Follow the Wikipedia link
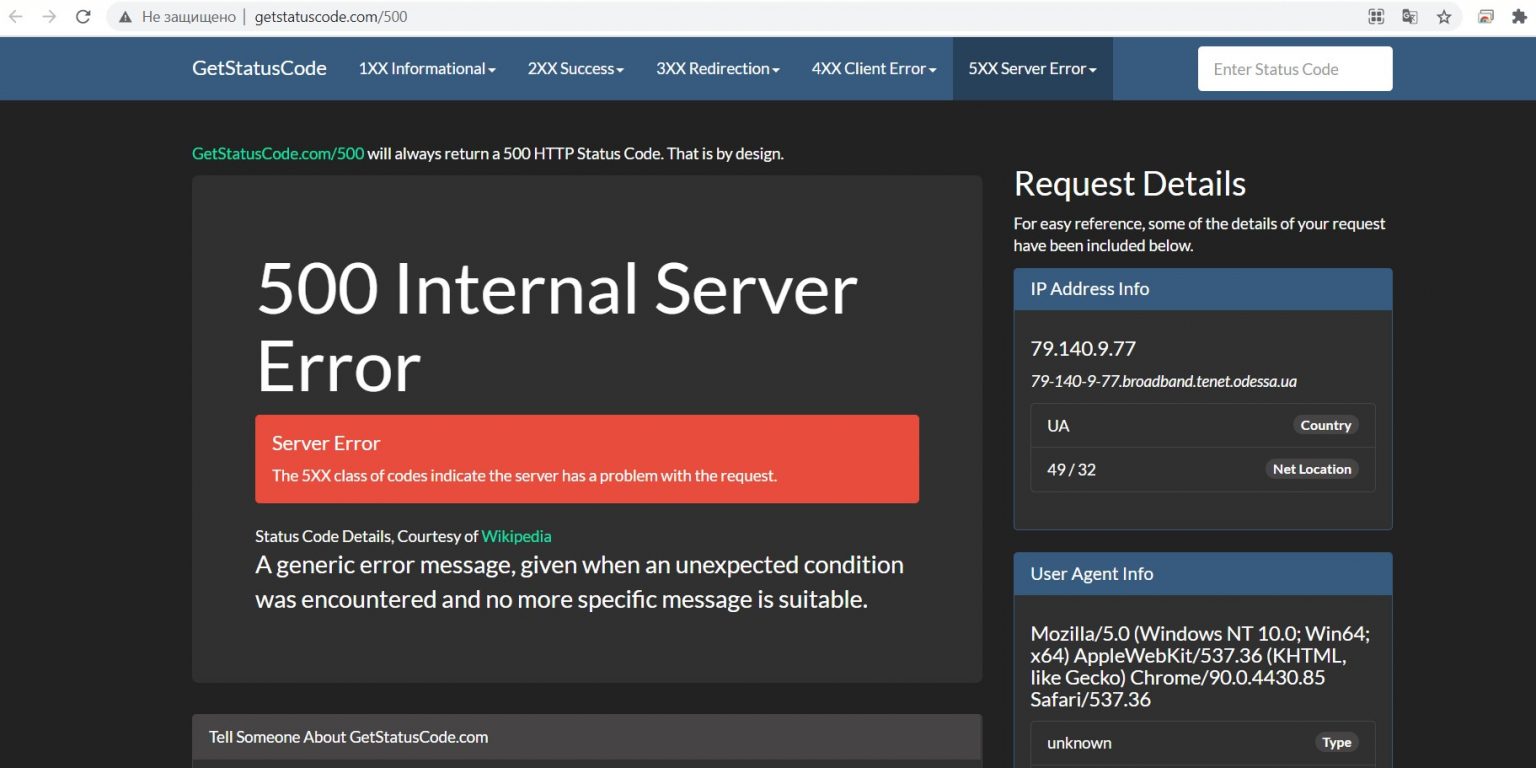Image resolution: width=1536 pixels, height=768 pixels. point(516,536)
